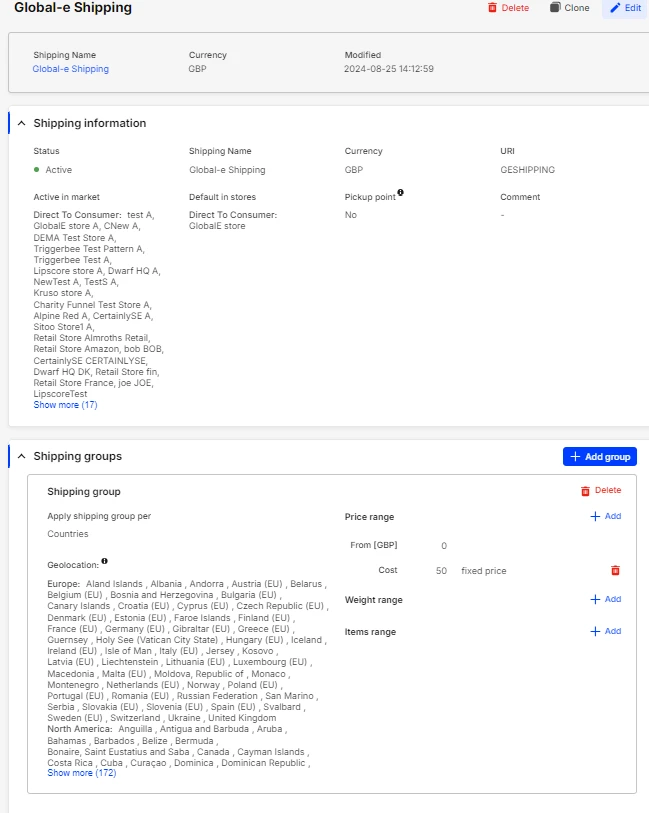The width and height of the screenshot is (649, 813).
Task: Click 'Retail Store Amazon, bob BOB,' market line
Action: (x=98, y=349)
